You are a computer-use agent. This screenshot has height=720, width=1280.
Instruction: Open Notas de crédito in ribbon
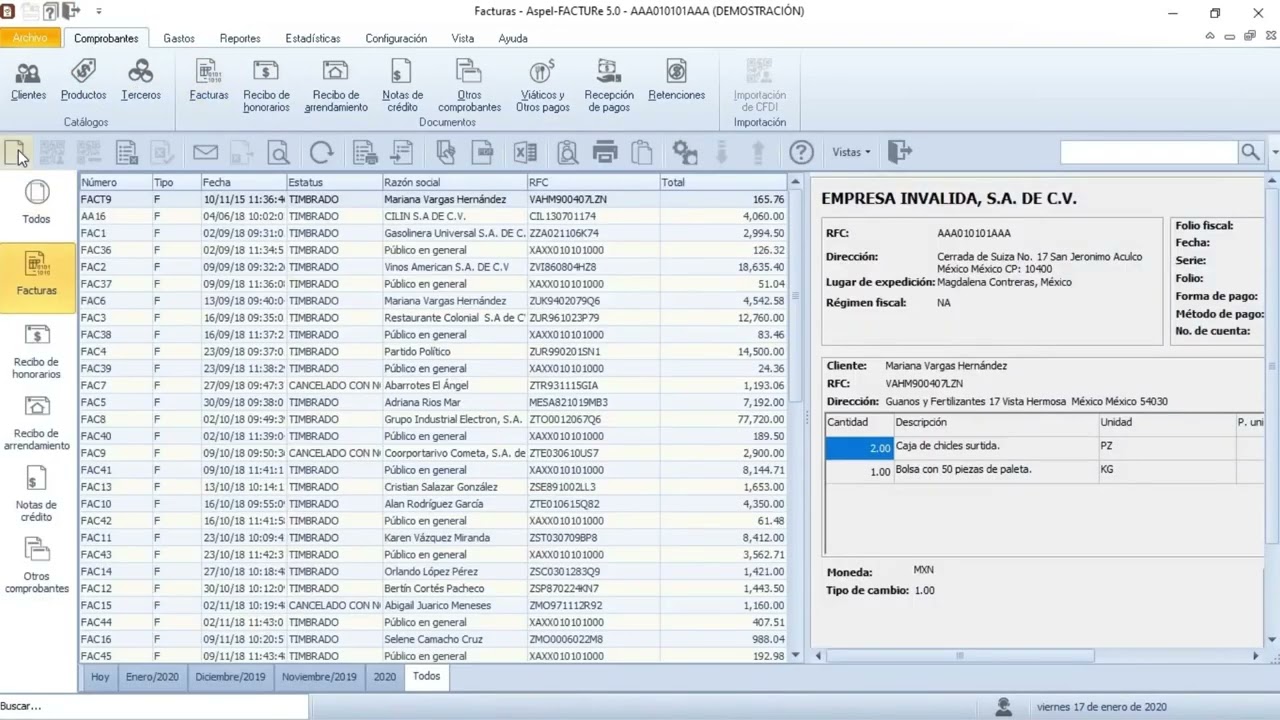click(x=402, y=86)
